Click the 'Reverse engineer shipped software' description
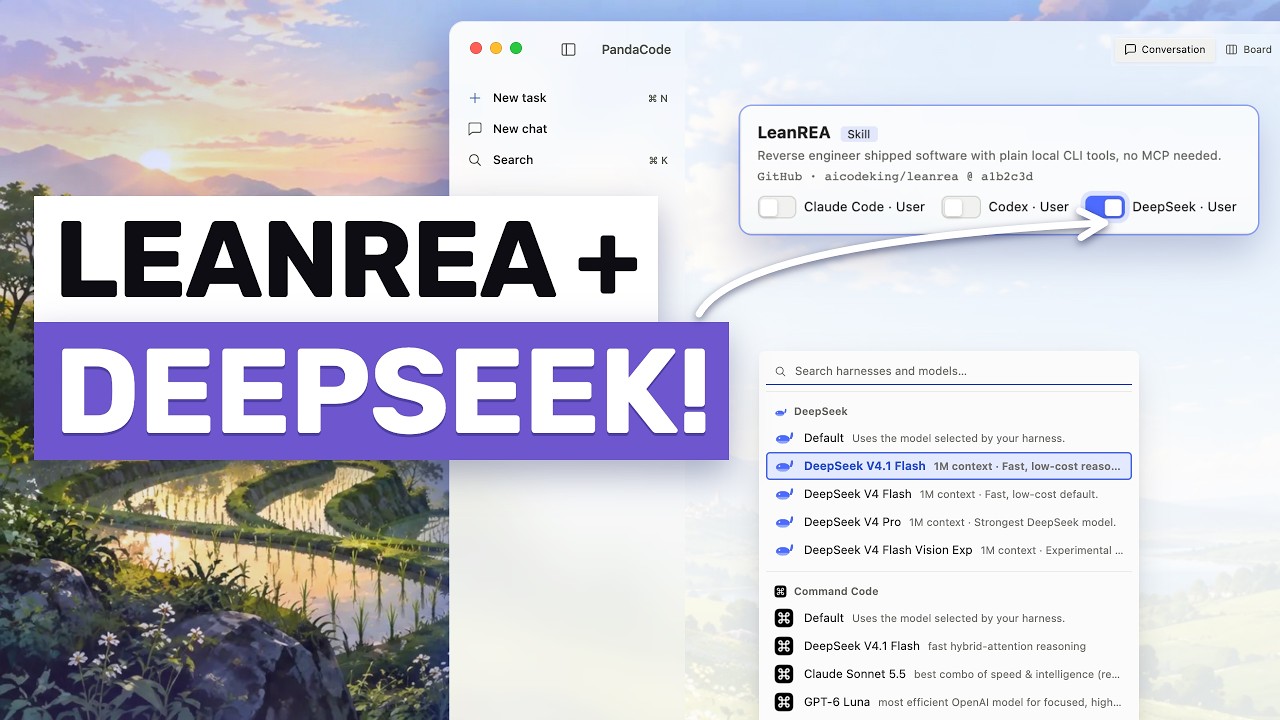This screenshot has width=1280, height=720. click(989, 156)
